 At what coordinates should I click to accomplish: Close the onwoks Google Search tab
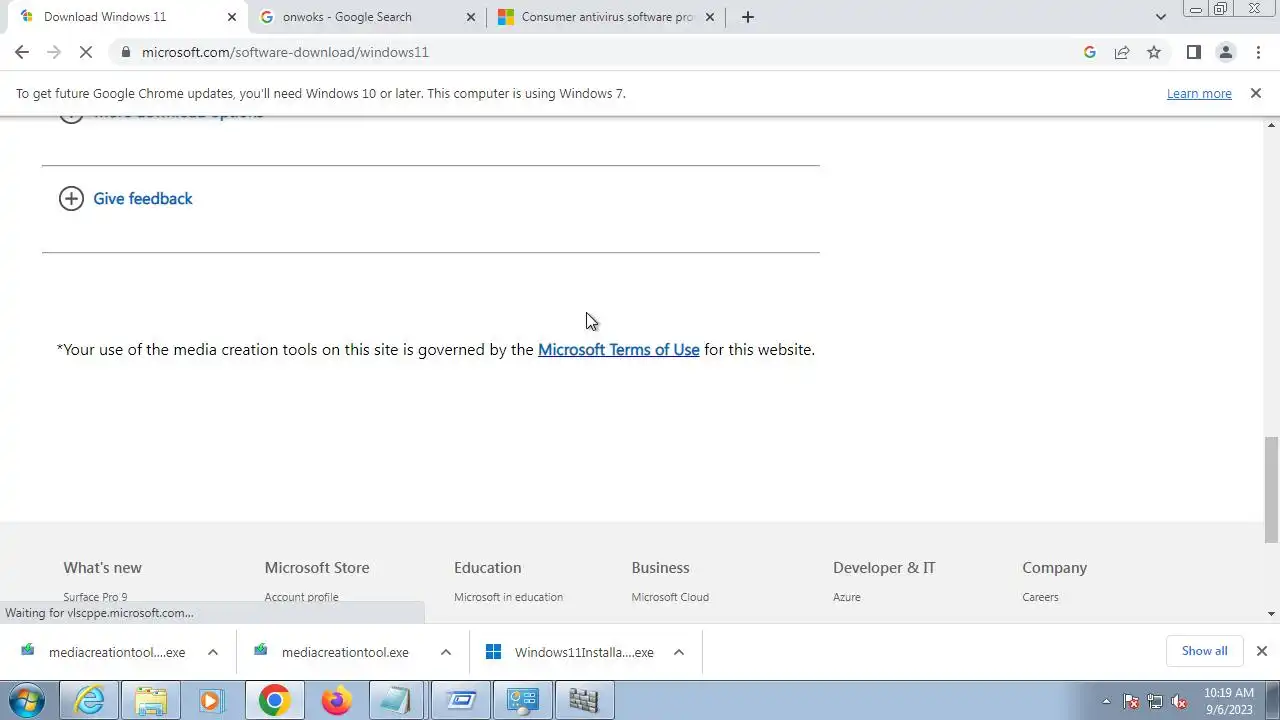471,17
